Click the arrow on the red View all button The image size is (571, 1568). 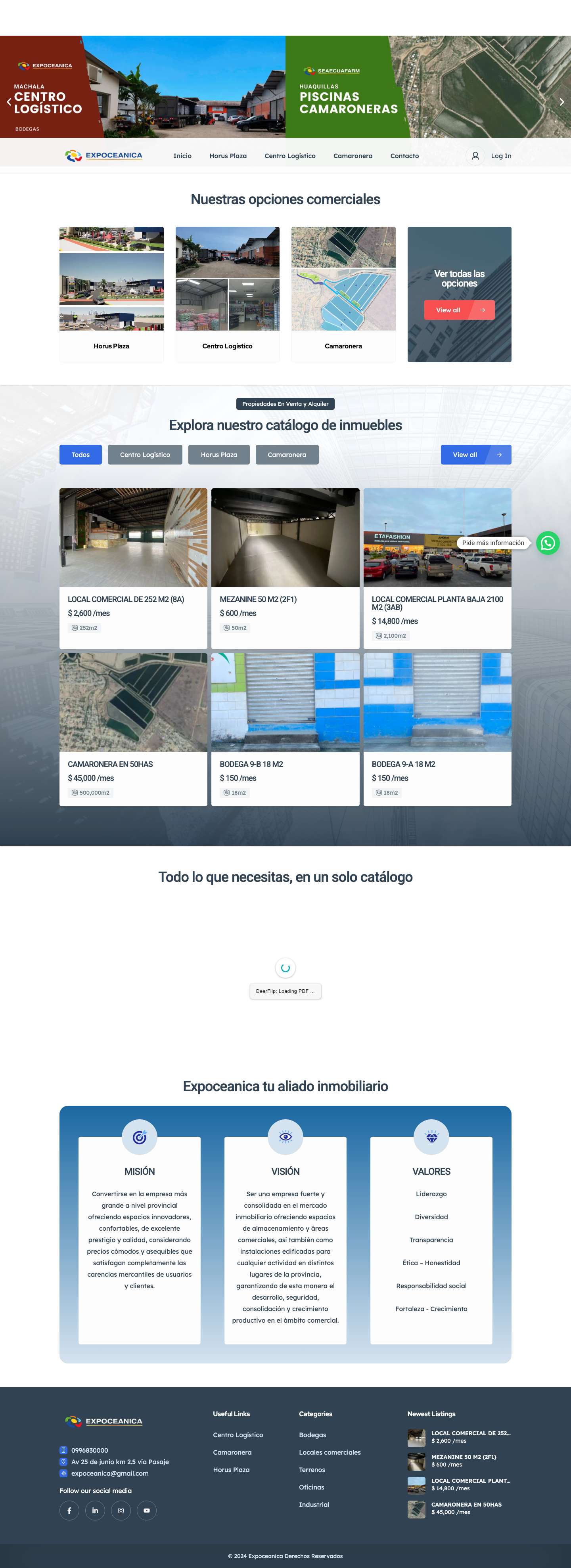[483, 310]
